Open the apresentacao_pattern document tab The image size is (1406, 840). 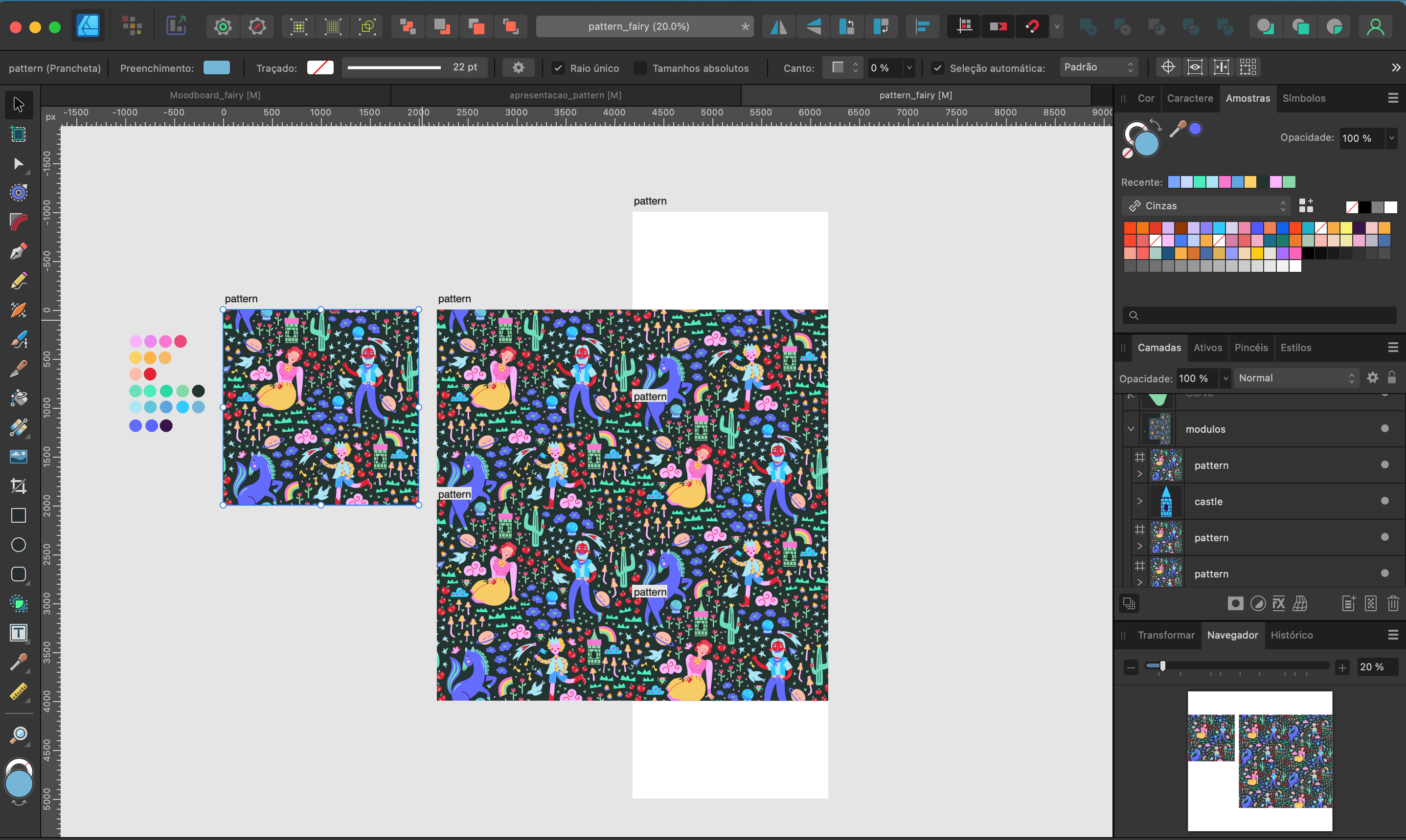565,95
